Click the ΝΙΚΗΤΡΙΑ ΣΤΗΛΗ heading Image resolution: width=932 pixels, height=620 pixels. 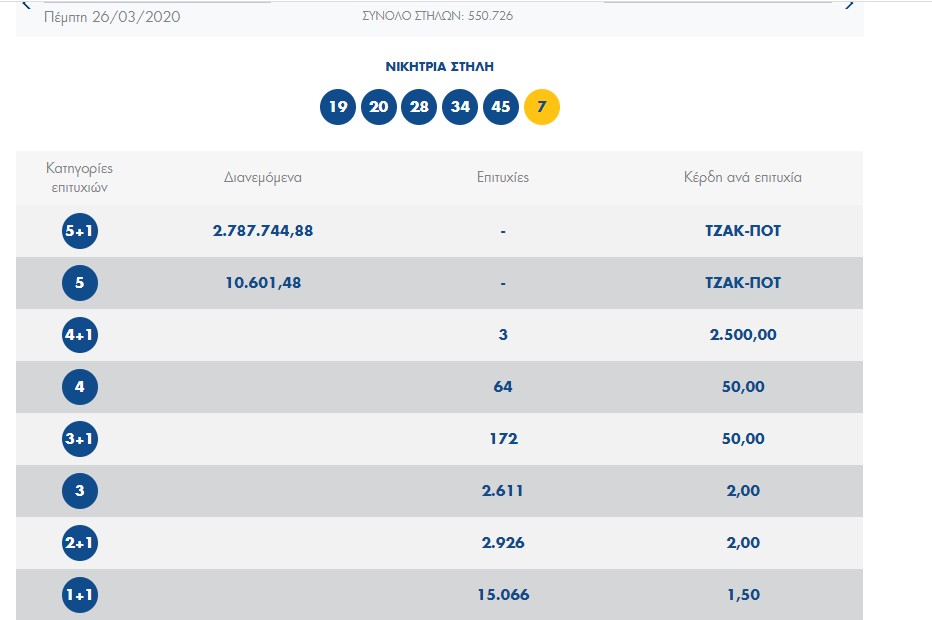440,67
